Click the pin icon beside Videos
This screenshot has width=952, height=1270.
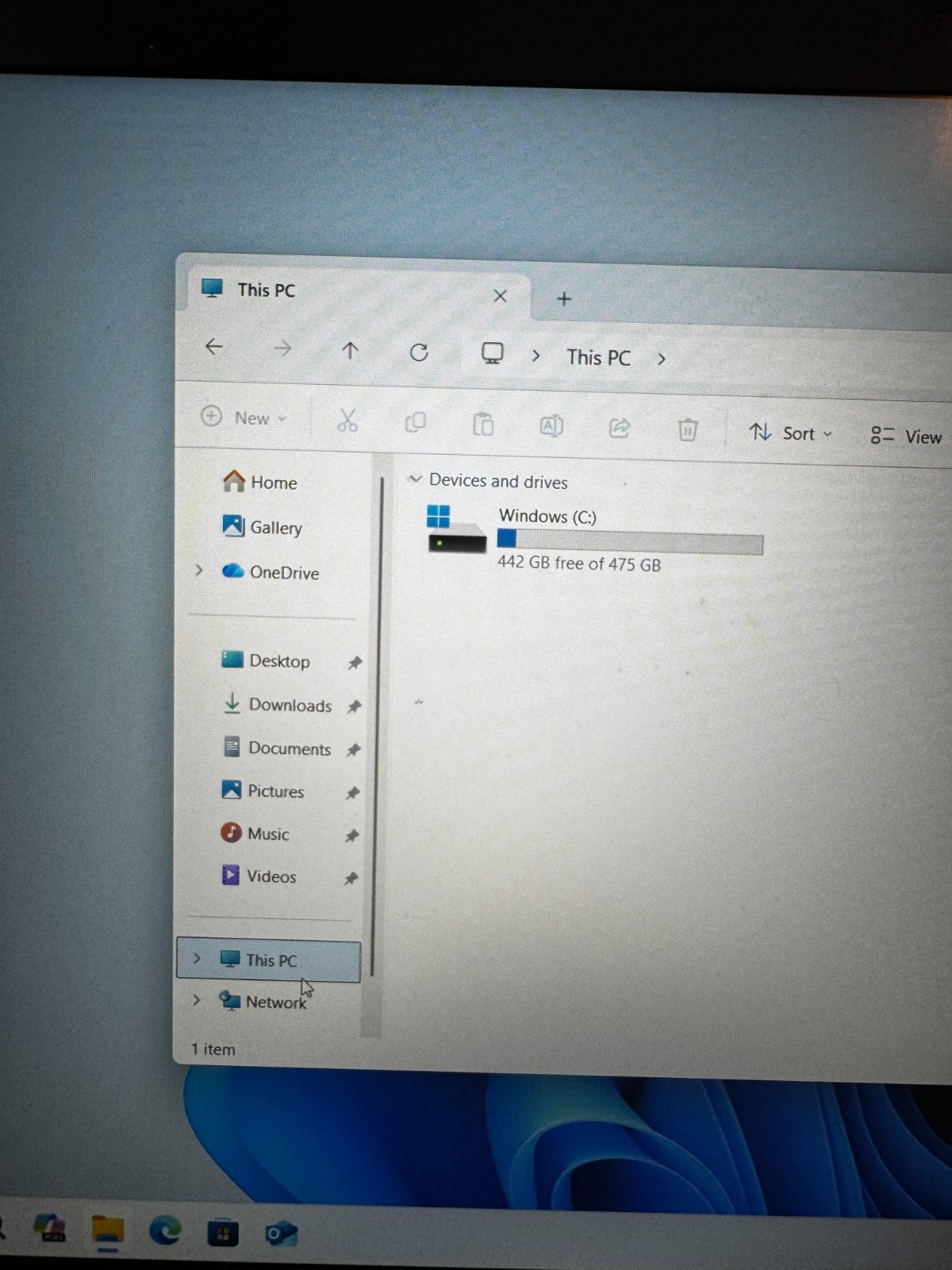(x=351, y=879)
